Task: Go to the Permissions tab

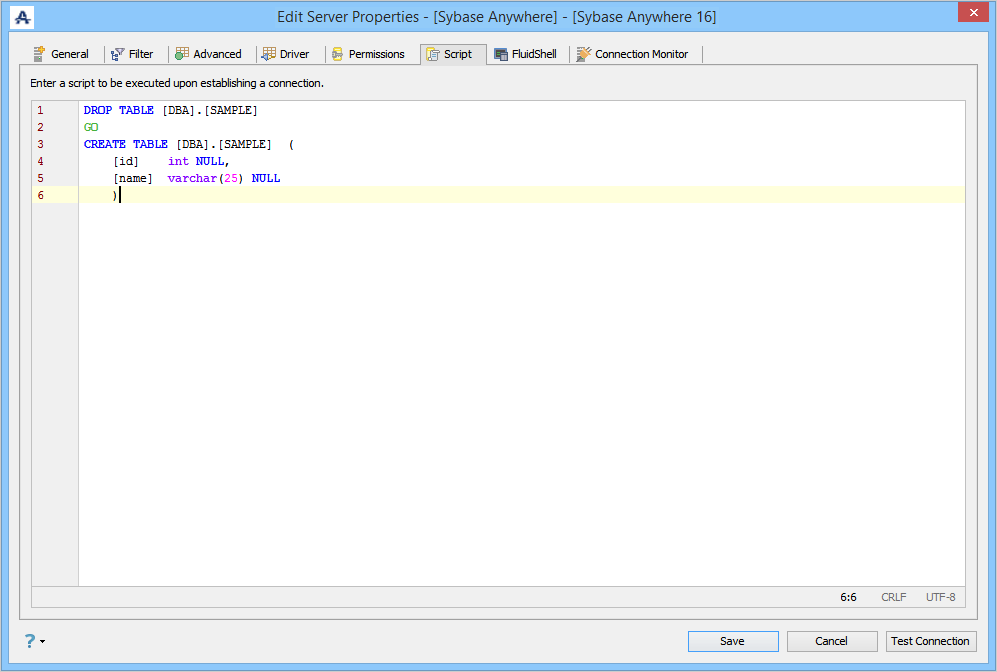Action: point(368,54)
